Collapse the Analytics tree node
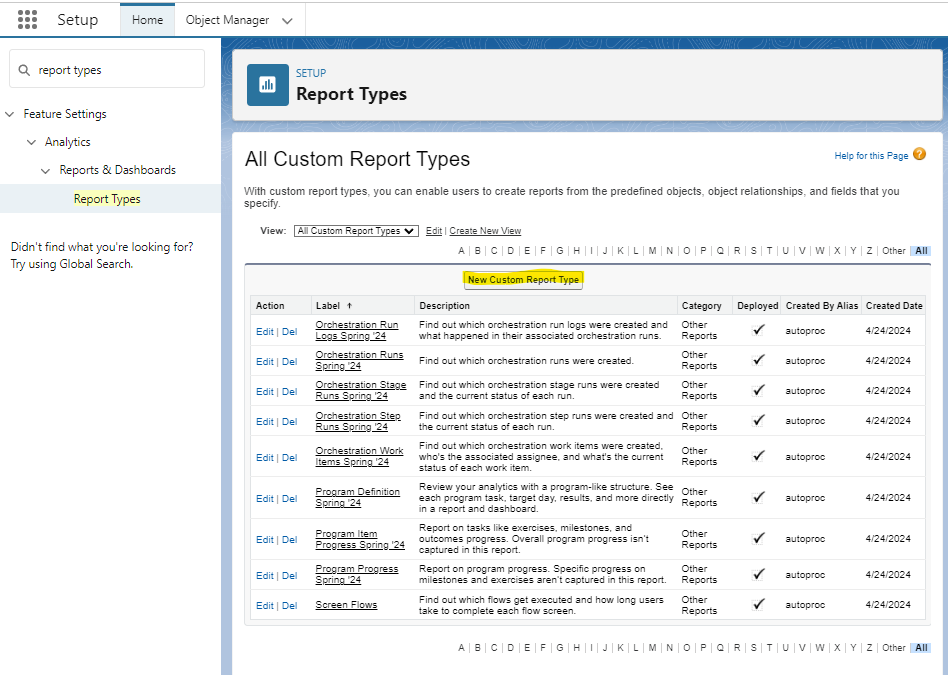The image size is (948, 675). [x=31, y=142]
